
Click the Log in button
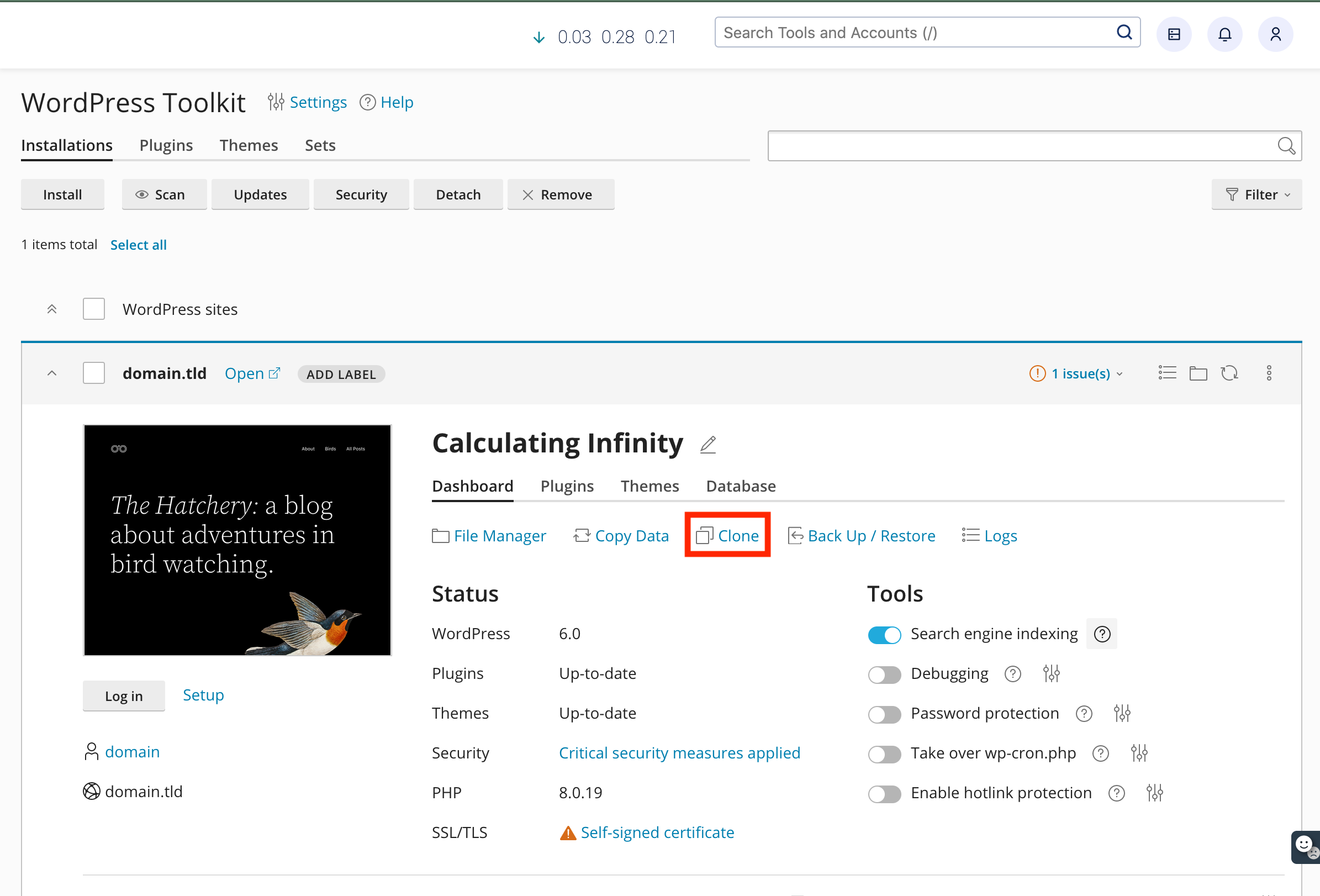[124, 695]
